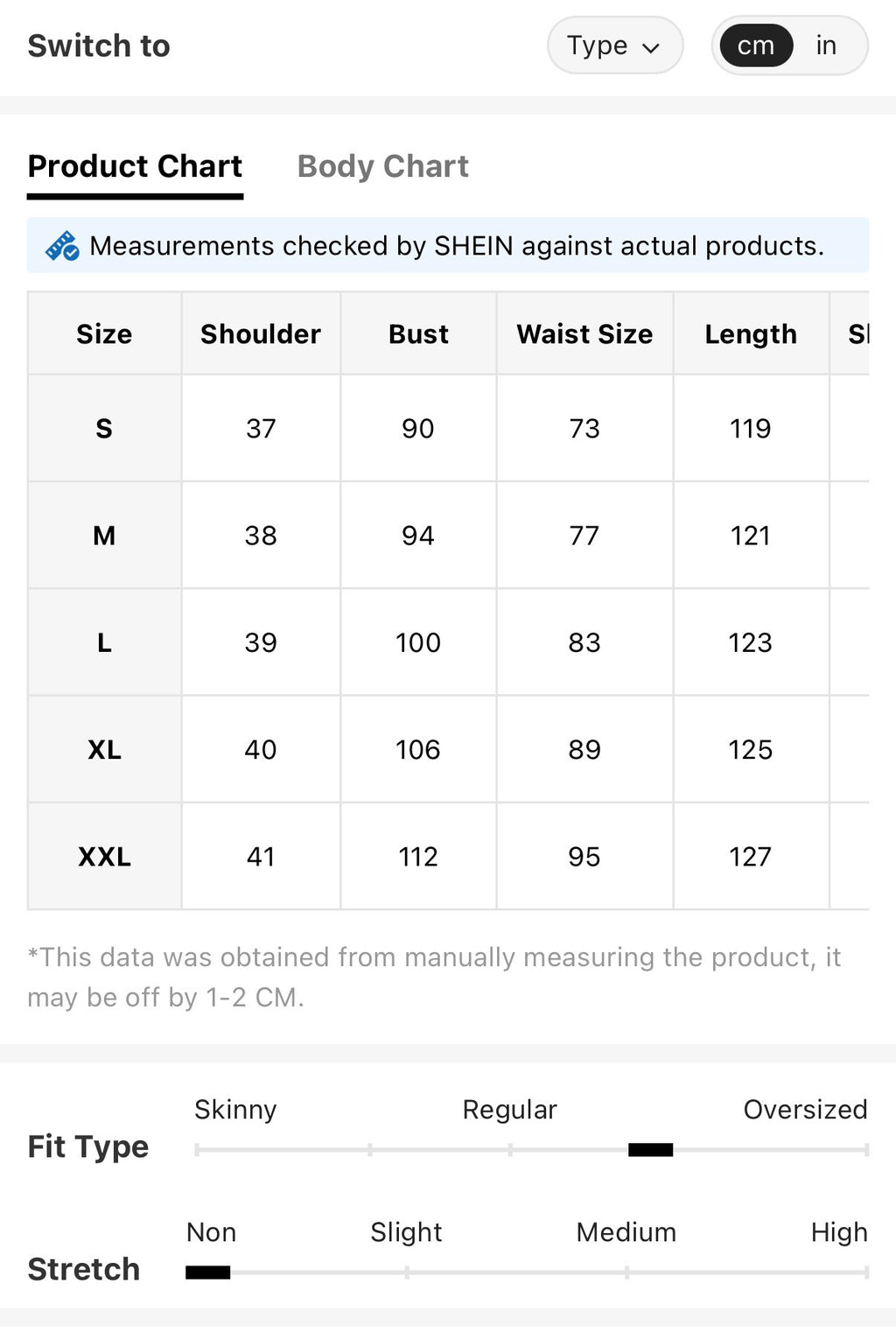Click the Length column header
Image resolution: width=896 pixels, height=1332 pixels.
pyautogui.click(x=751, y=334)
